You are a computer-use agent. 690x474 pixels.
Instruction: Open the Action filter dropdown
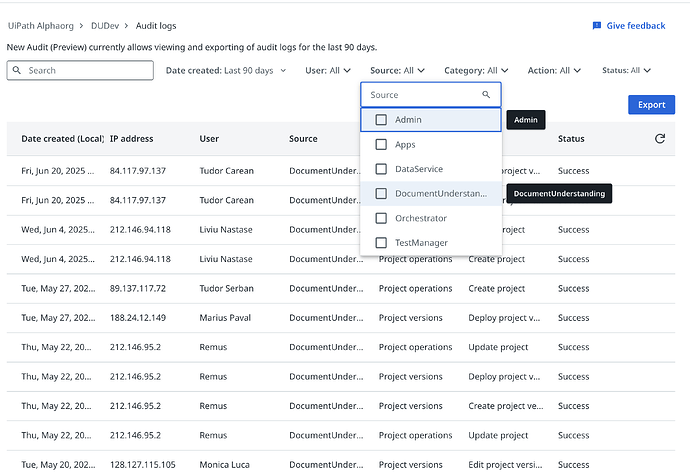(554, 70)
